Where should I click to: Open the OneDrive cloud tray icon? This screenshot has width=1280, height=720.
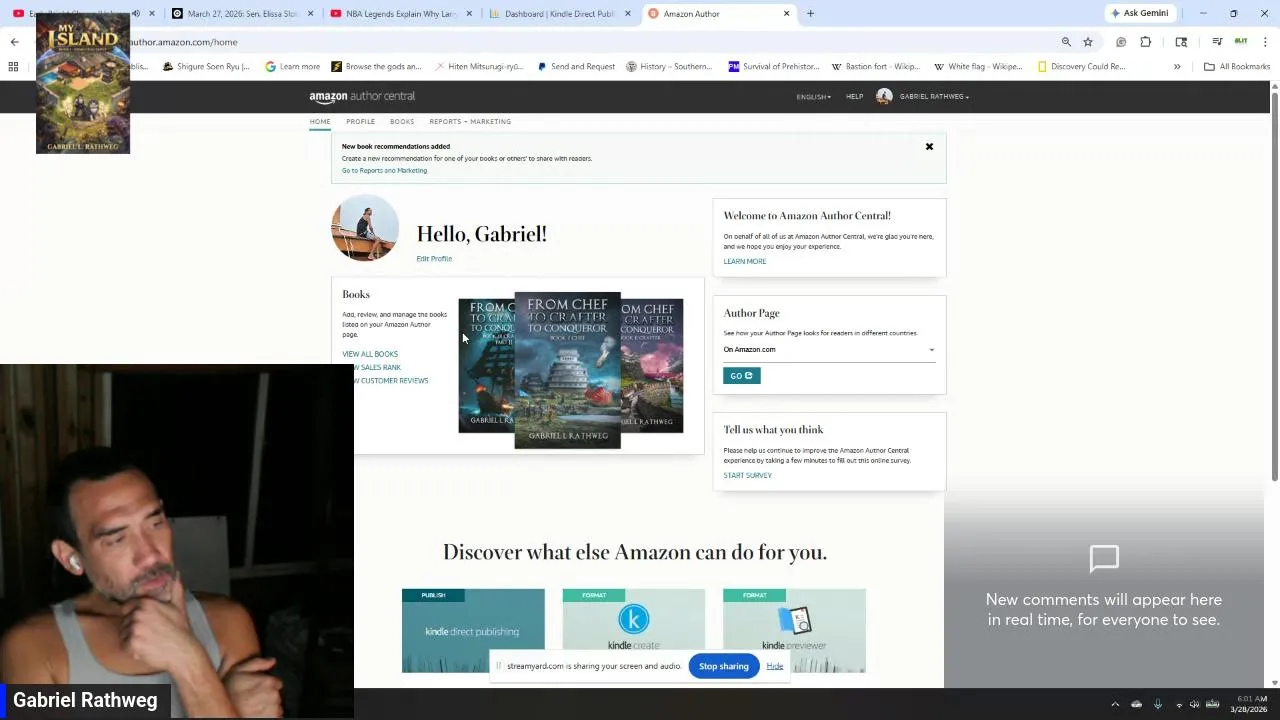[x=1136, y=704]
